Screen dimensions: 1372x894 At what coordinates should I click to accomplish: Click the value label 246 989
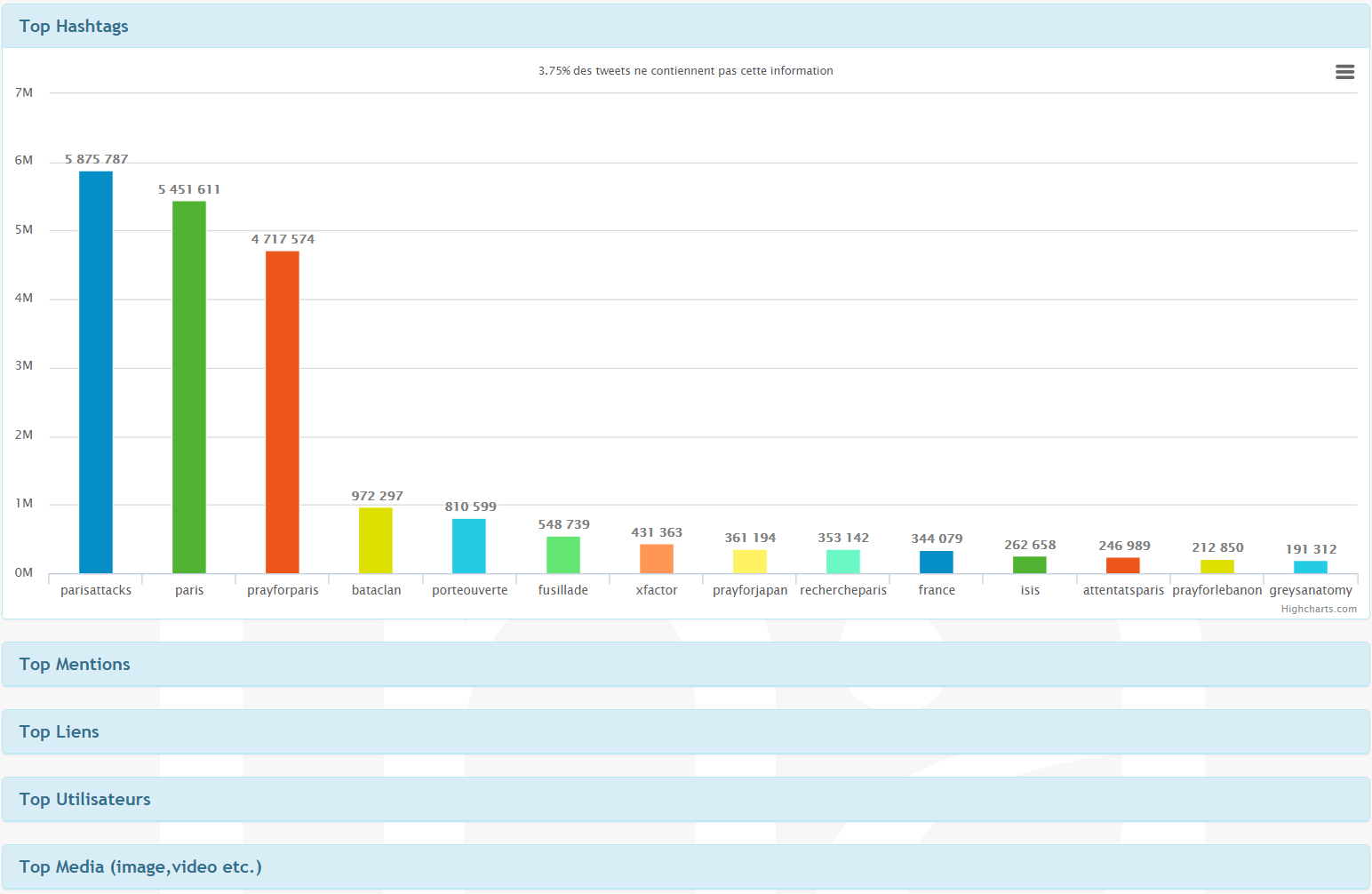[x=1124, y=546]
